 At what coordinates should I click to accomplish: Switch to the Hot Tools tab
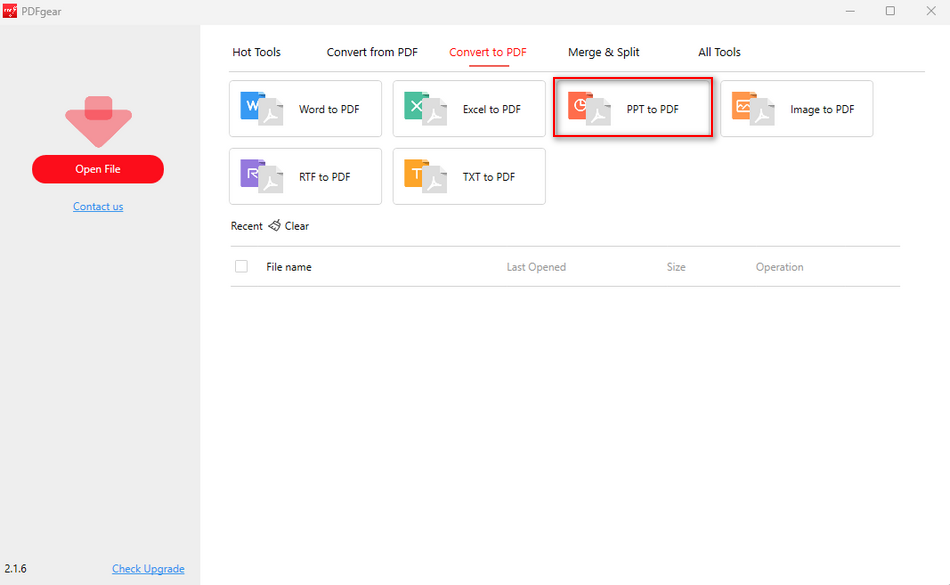tap(256, 51)
